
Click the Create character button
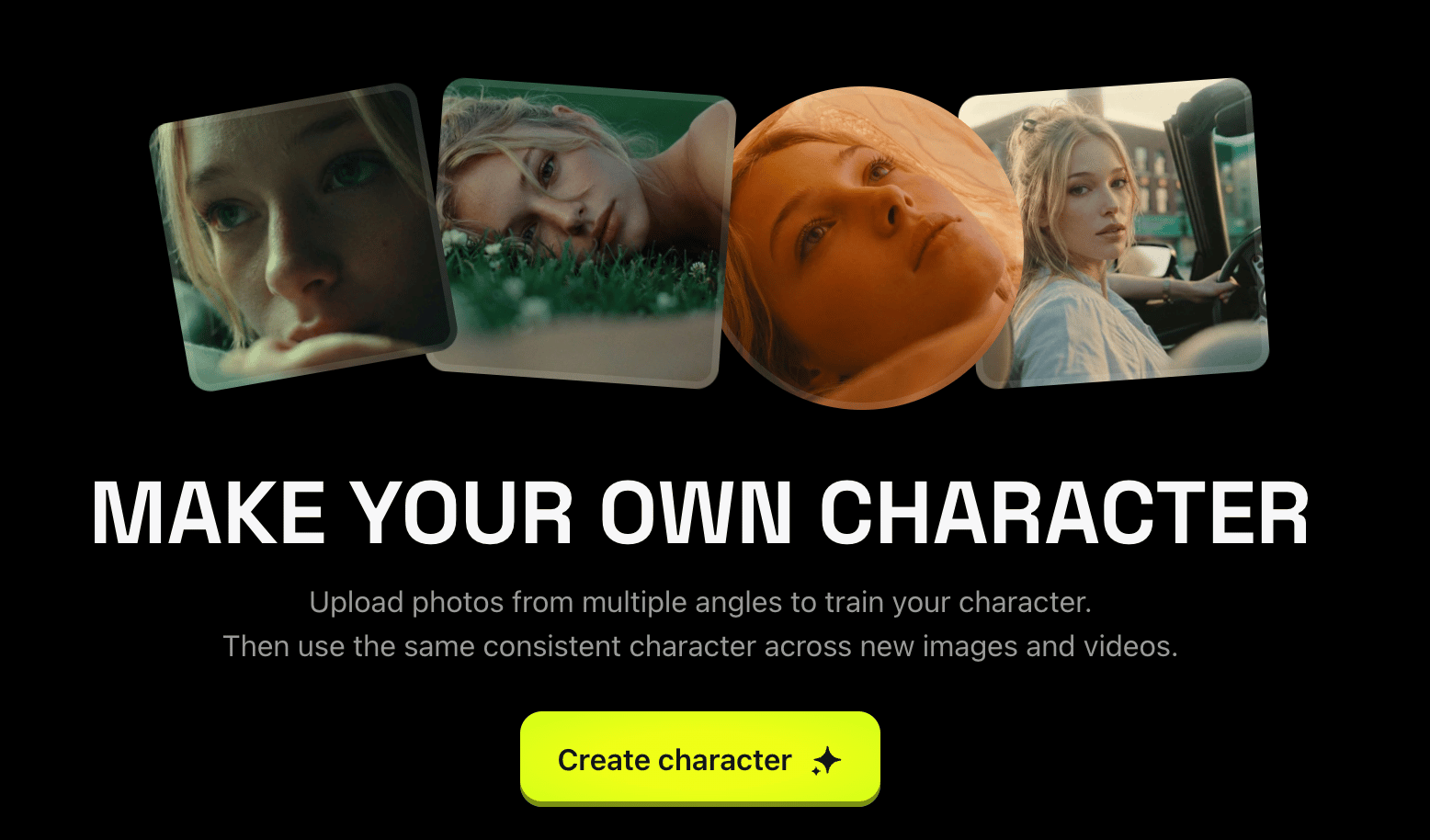[700, 759]
